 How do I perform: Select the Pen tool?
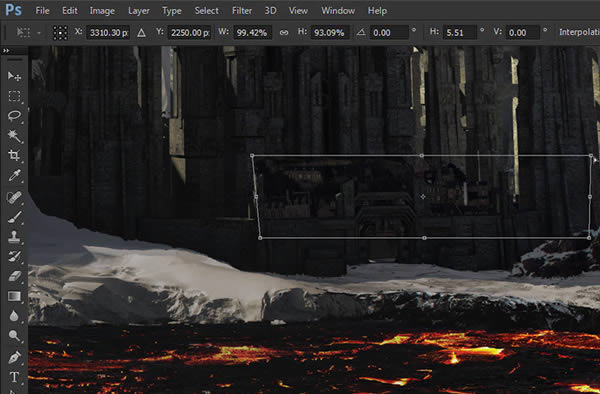point(15,357)
